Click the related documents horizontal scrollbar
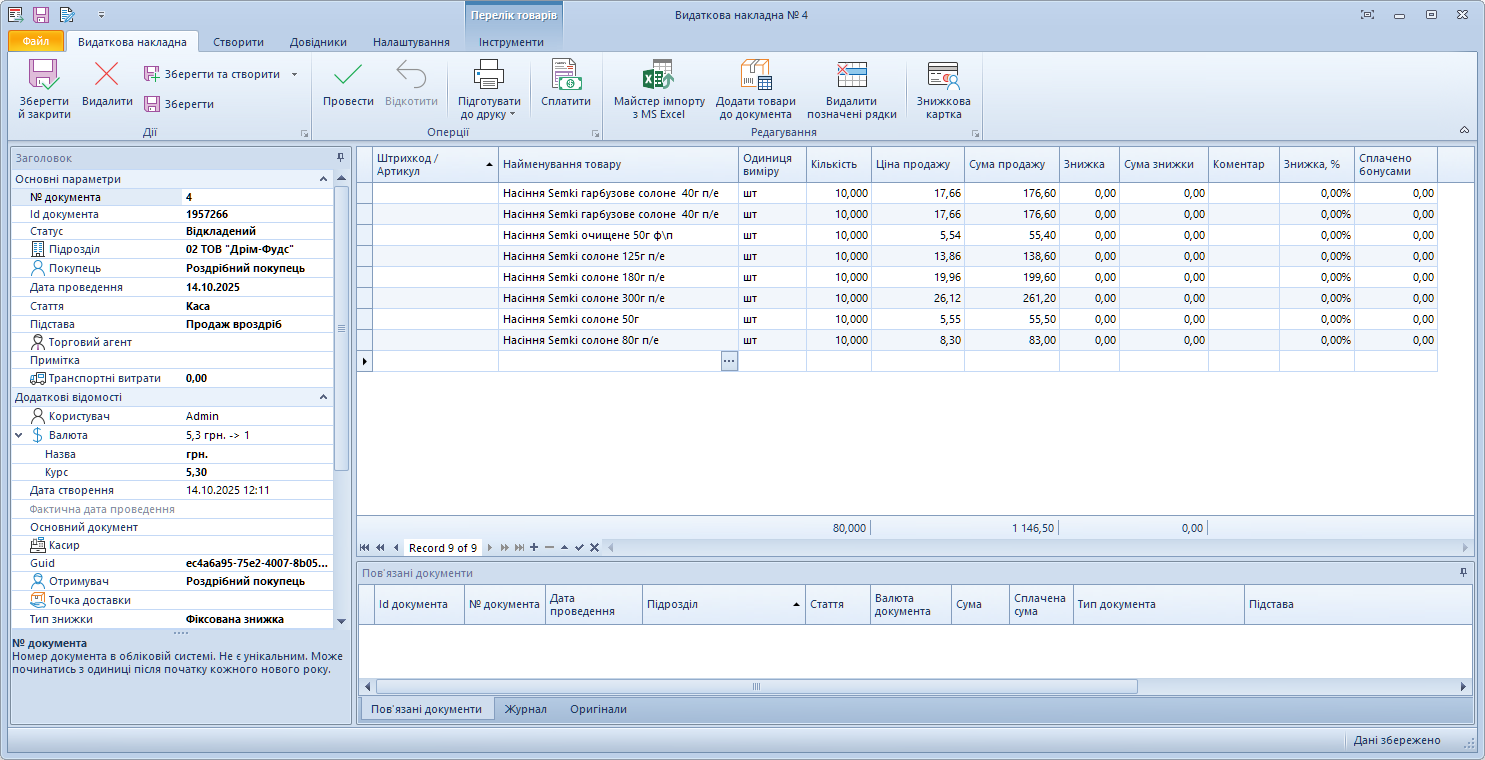Screen dimensions: 1485x760 click(756, 687)
